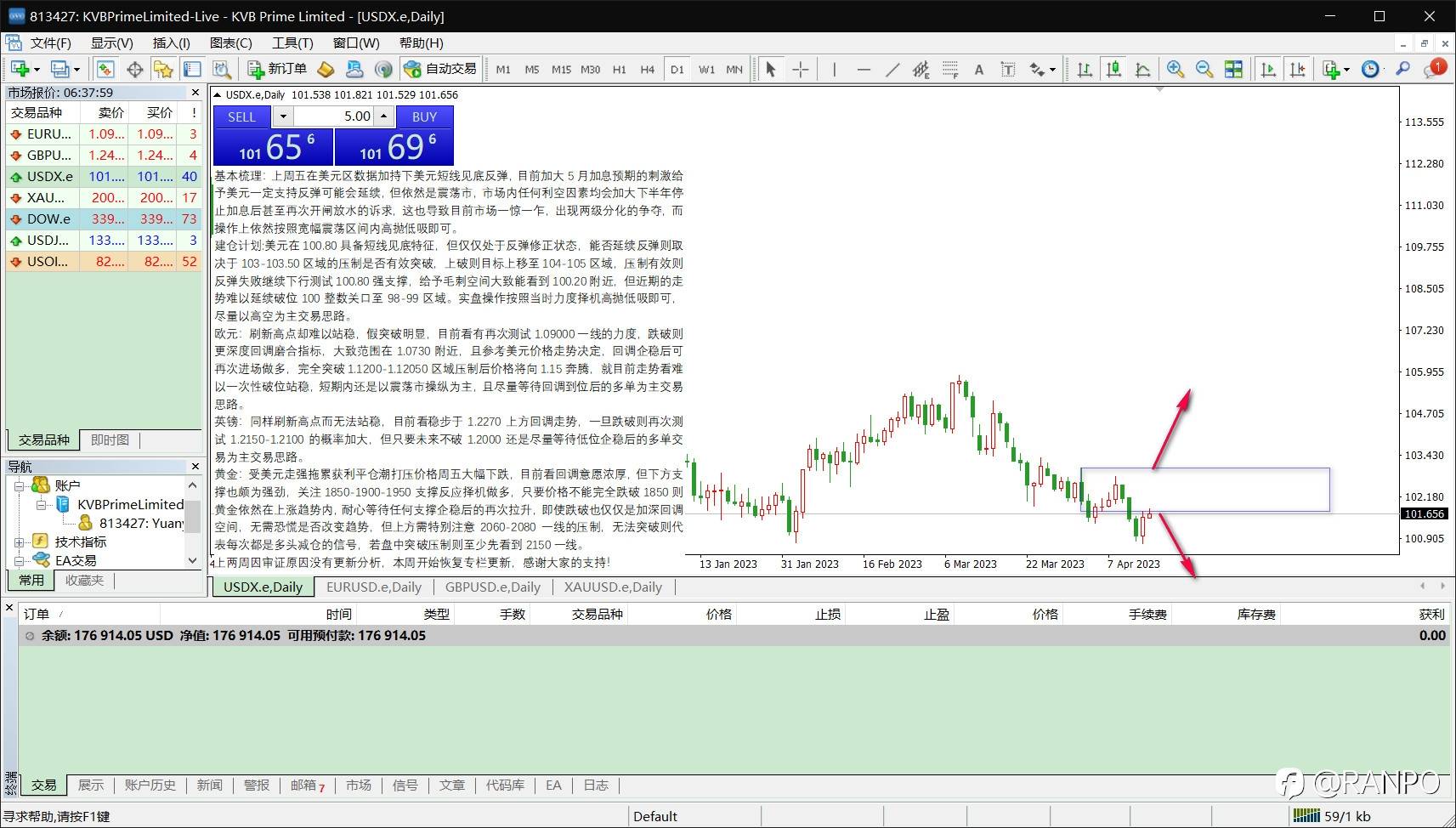Zoom out on the chart
The height and width of the screenshot is (828, 1456).
click(x=1204, y=69)
